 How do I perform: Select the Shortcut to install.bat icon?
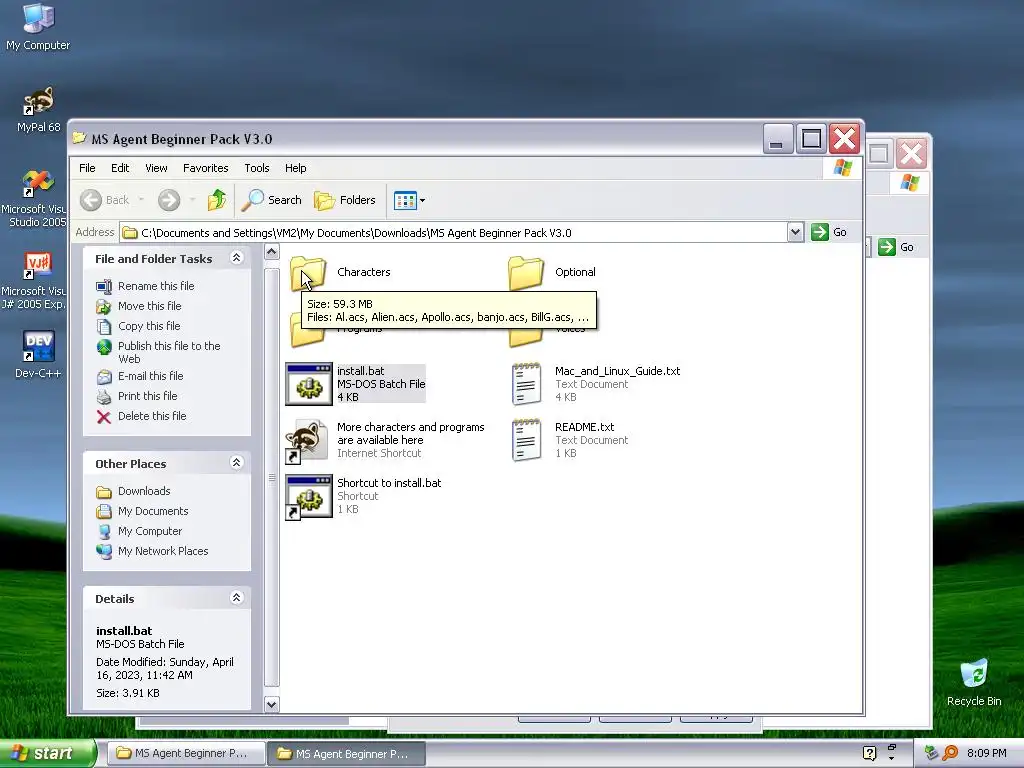[x=308, y=497]
